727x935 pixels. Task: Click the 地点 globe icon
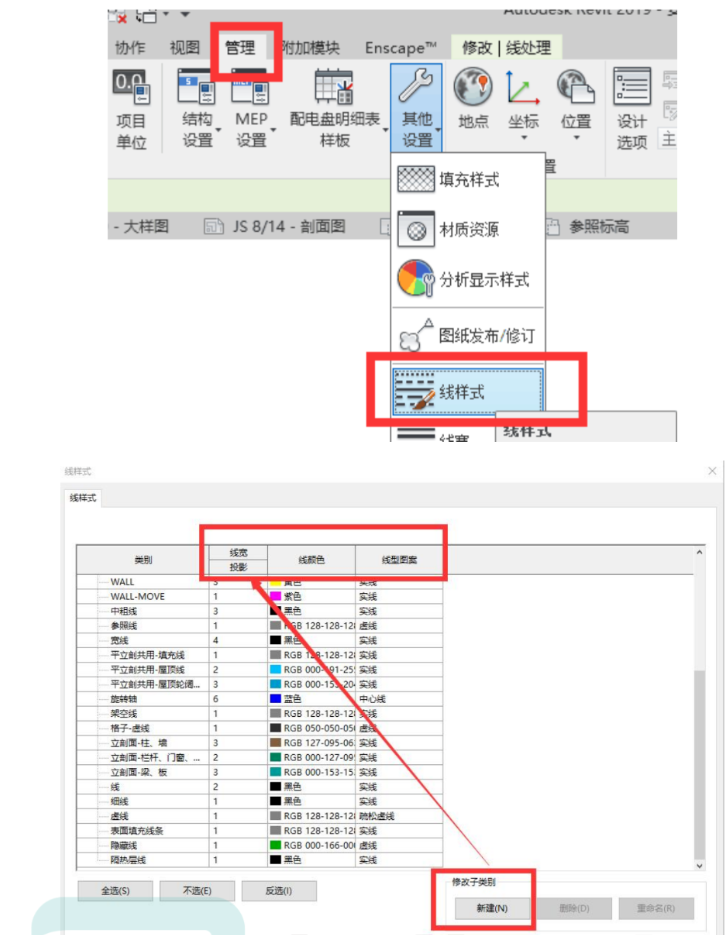473,87
